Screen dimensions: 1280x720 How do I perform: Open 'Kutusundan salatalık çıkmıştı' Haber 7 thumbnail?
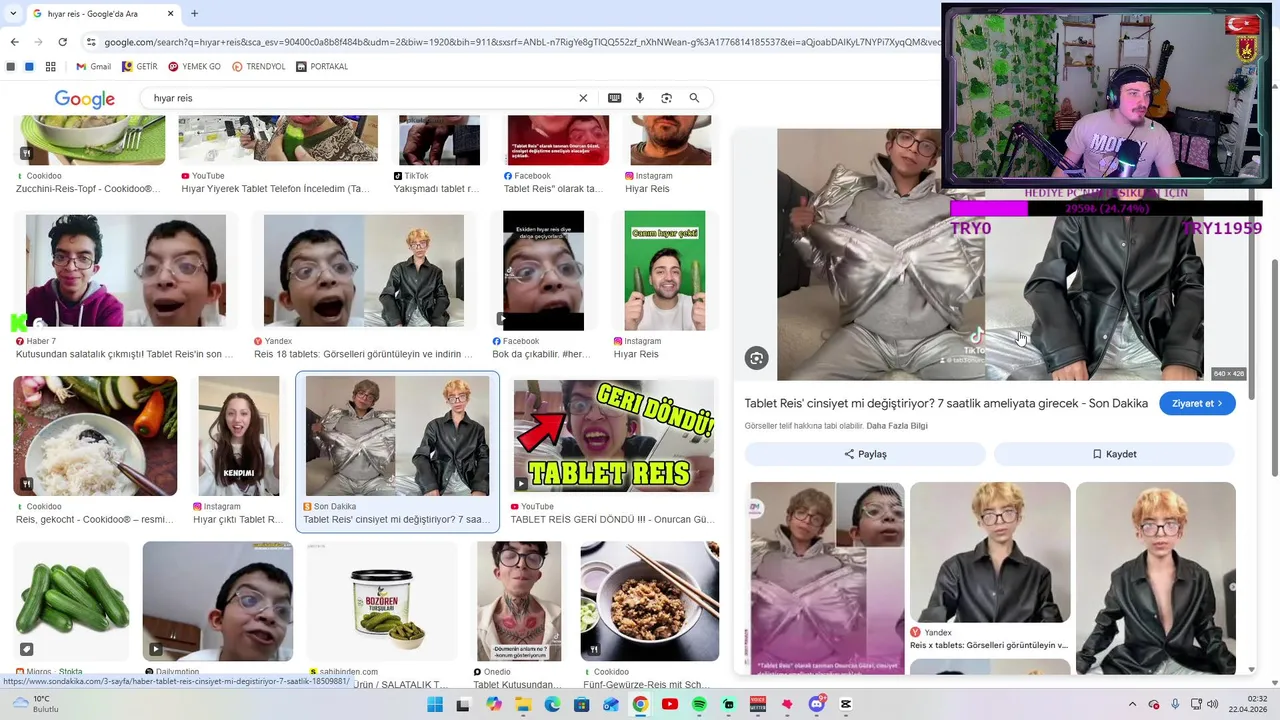(125, 271)
